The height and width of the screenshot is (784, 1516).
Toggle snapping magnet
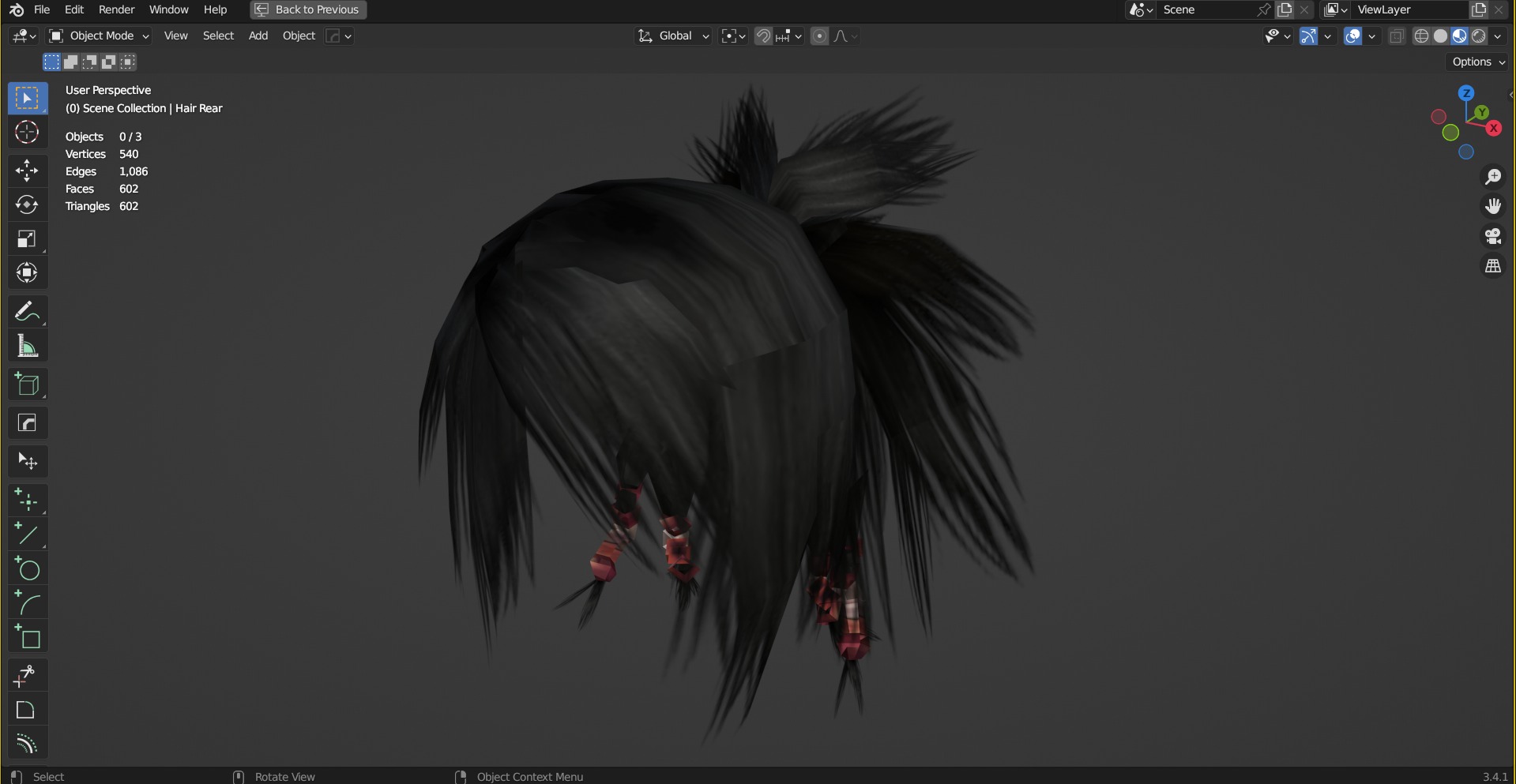pyautogui.click(x=763, y=36)
